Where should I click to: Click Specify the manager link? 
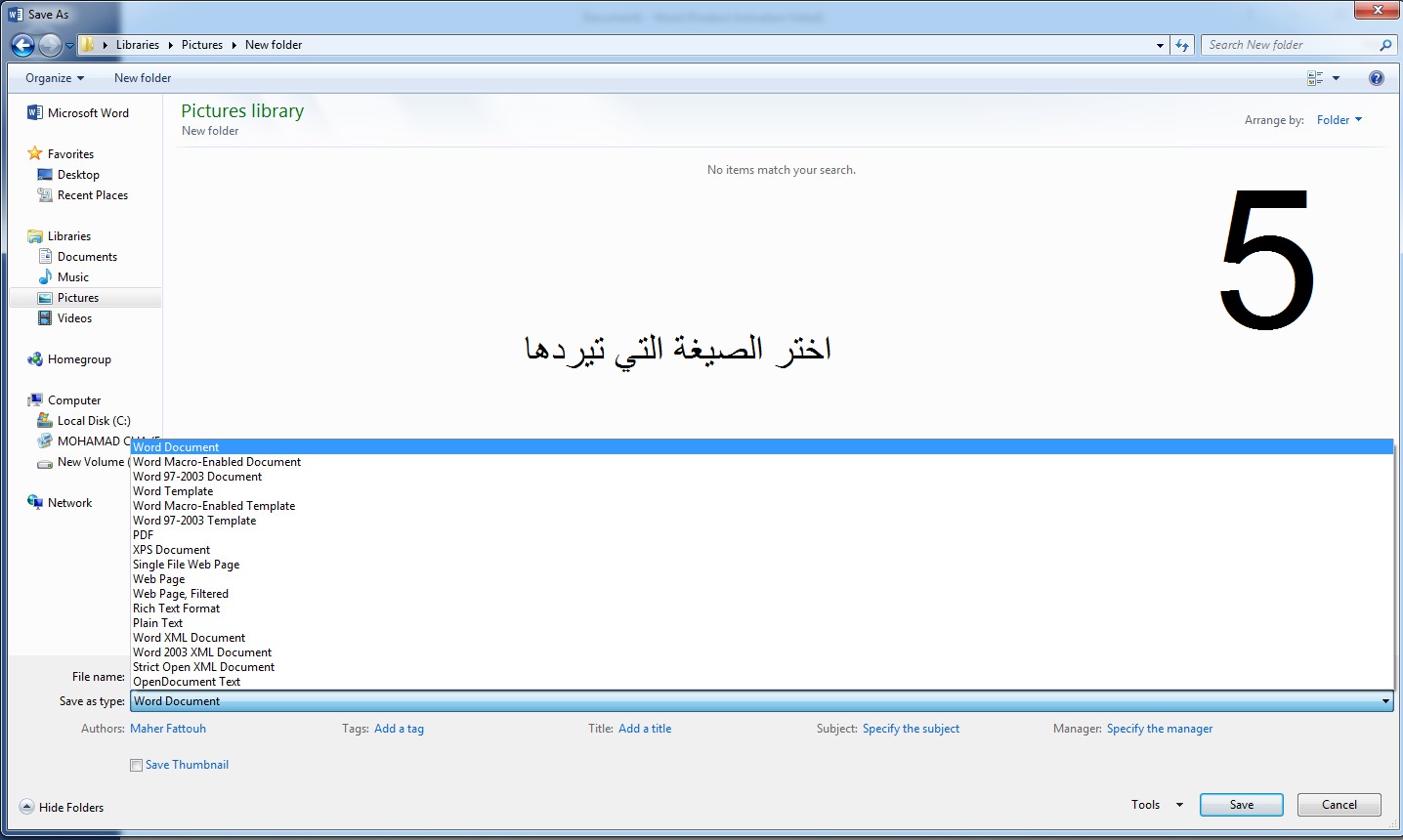click(1160, 729)
